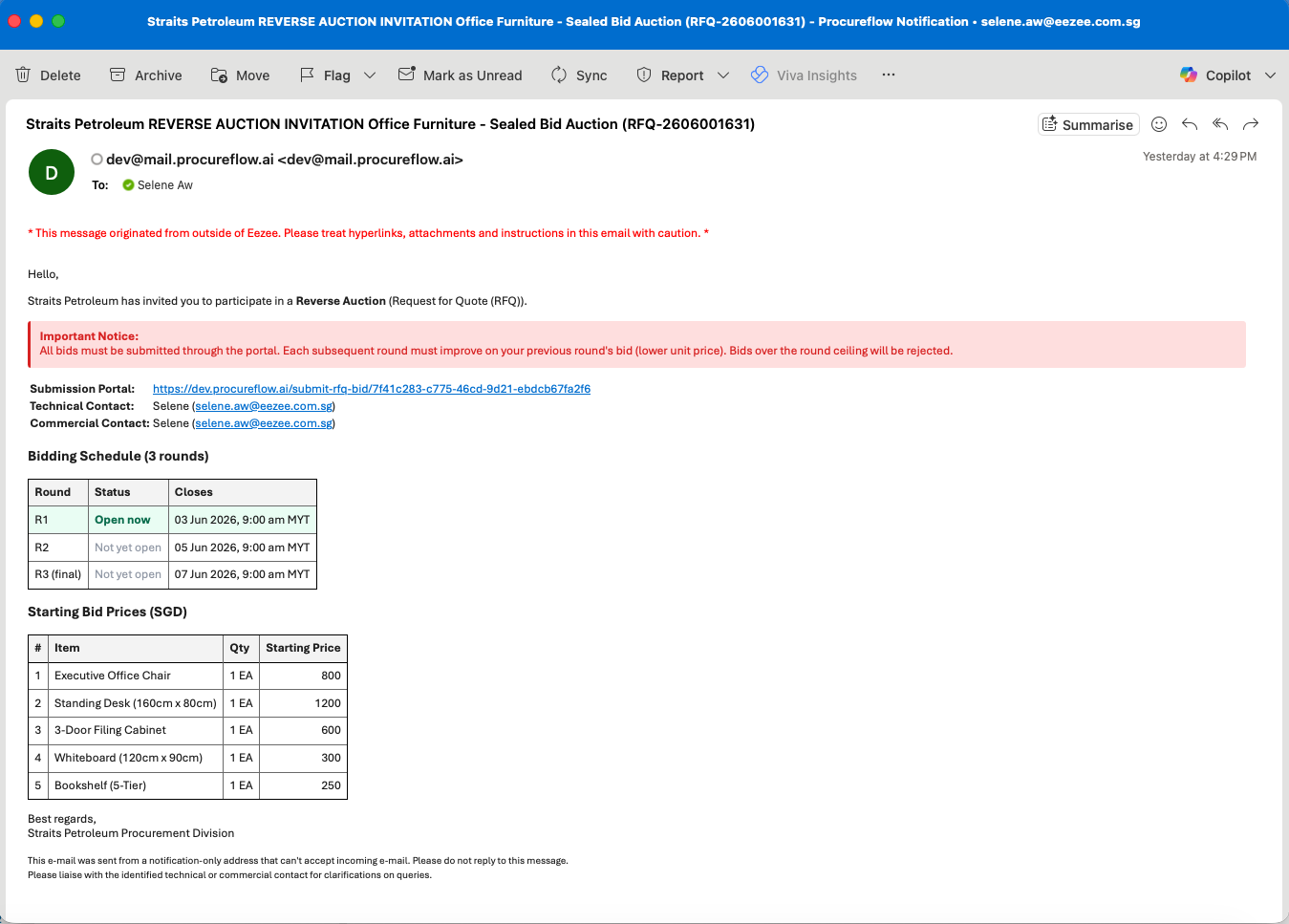Add a reaction with the smiley icon
This screenshot has width=1289, height=924.
[1159, 124]
